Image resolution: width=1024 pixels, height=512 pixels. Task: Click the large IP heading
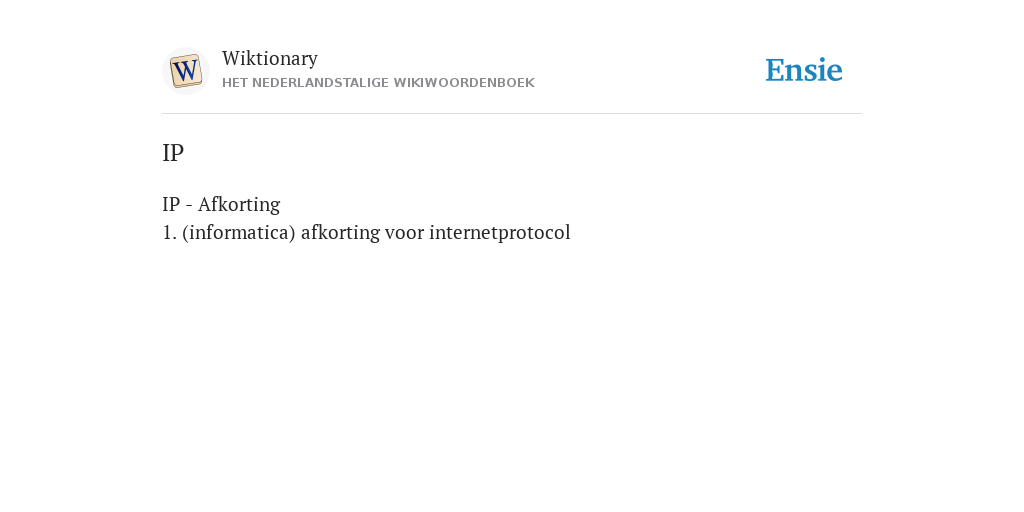pos(173,153)
